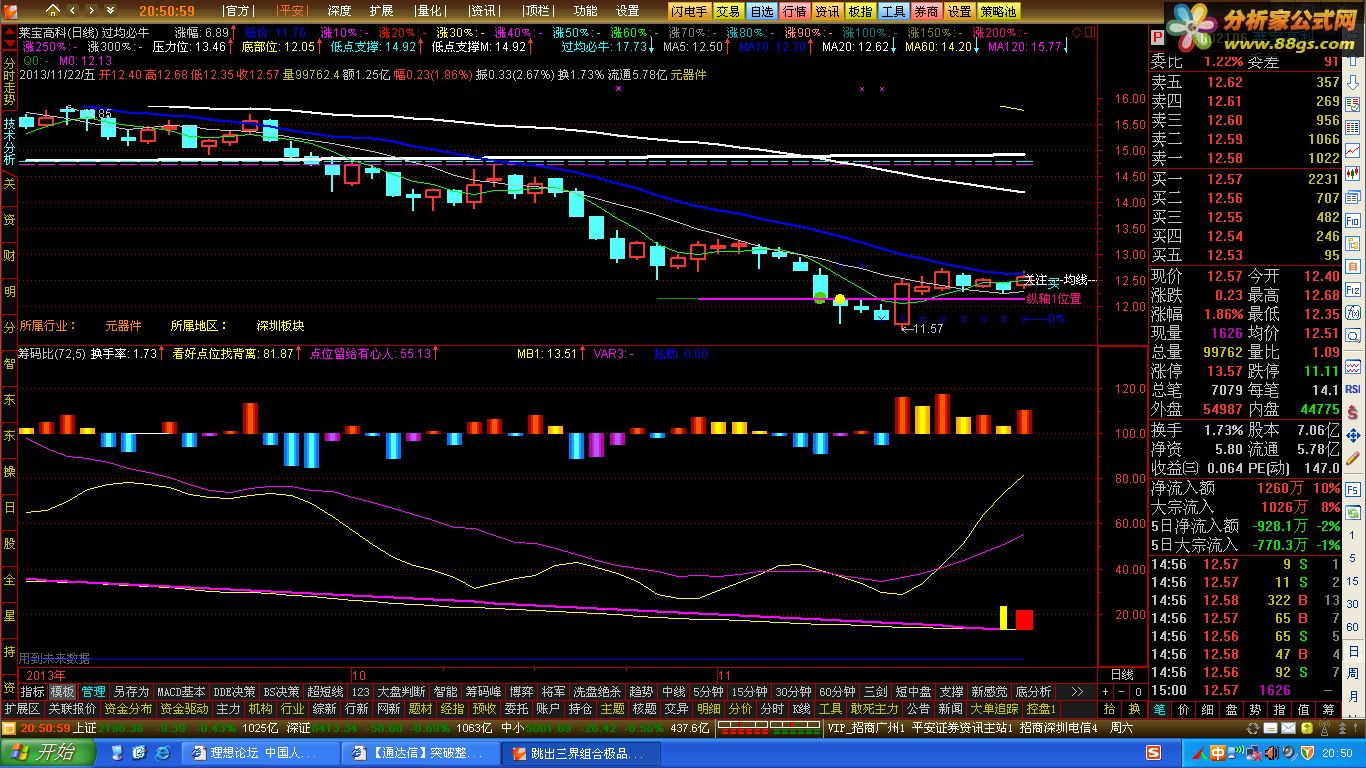Image resolution: width=1366 pixels, height=768 pixels.
Task: Switch to the 60分钟 period tab
Action: pos(837,691)
